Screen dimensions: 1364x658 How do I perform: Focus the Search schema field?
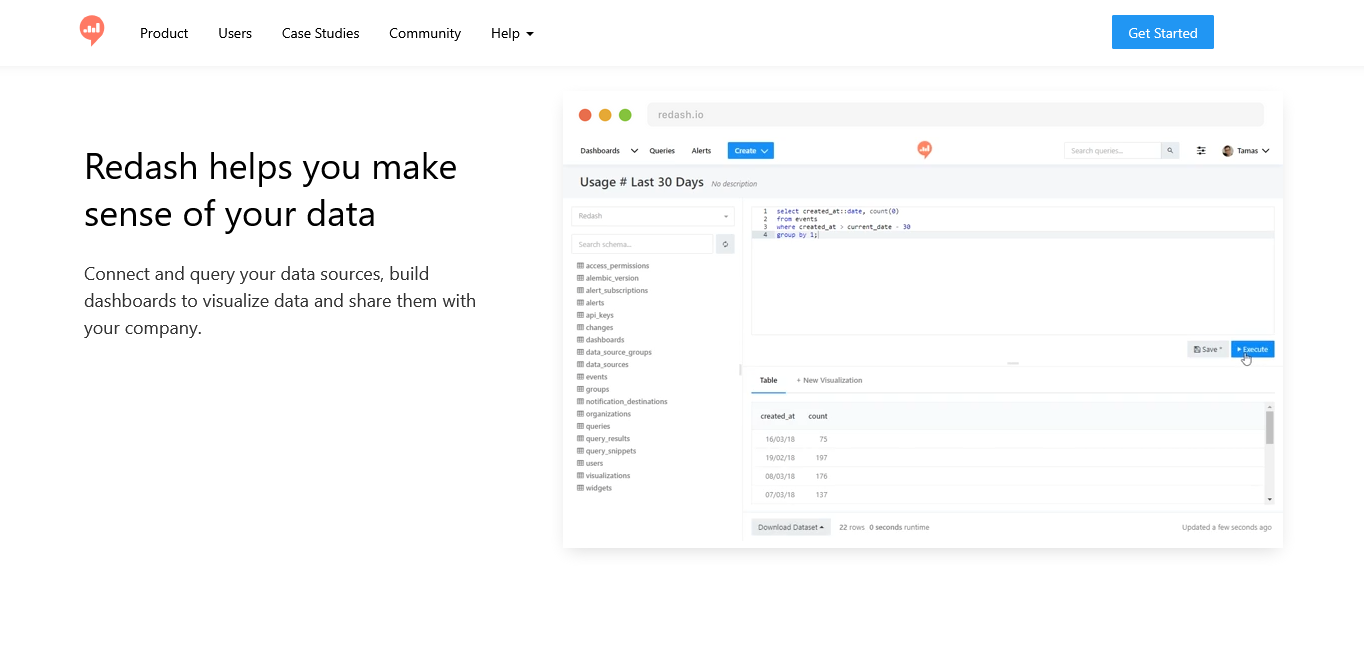[x=642, y=244]
